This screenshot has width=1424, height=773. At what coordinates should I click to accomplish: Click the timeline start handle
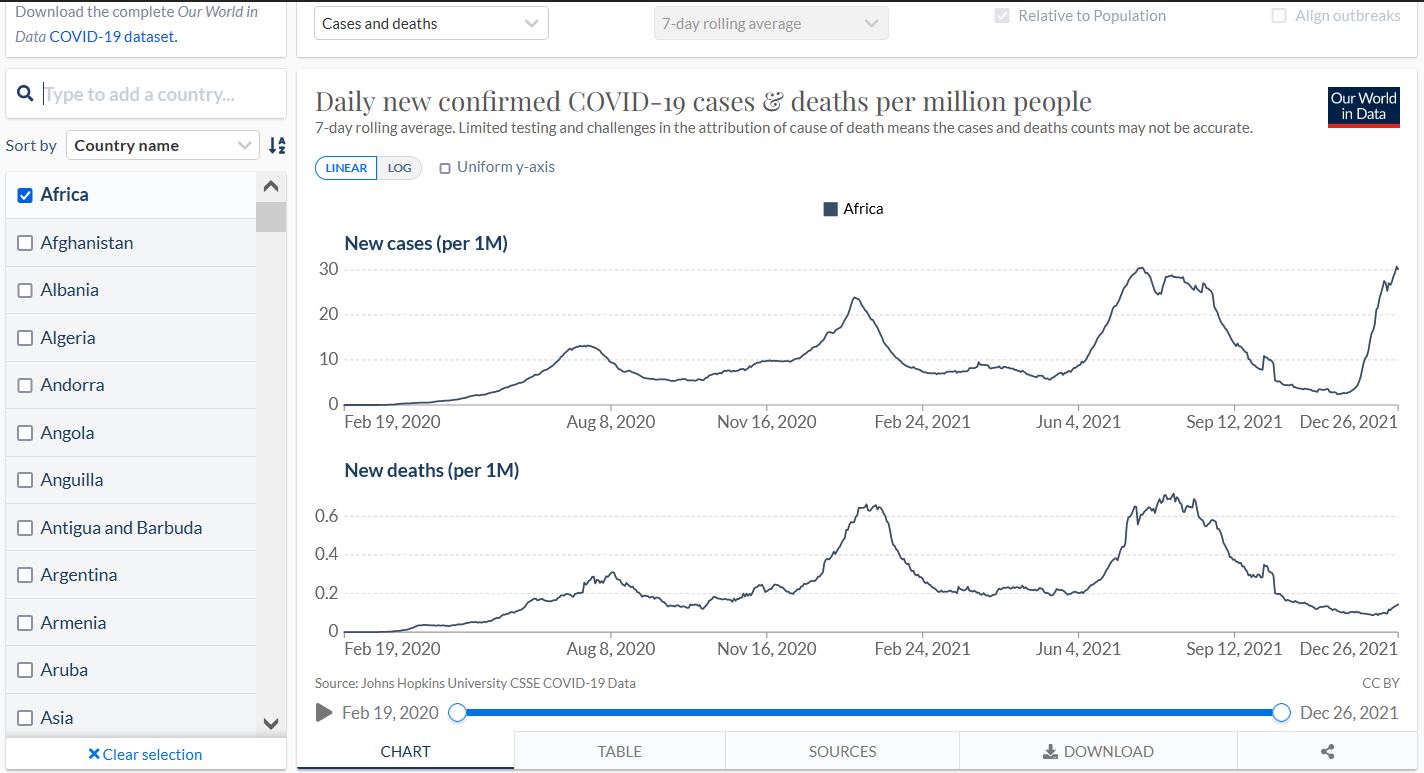coord(457,713)
